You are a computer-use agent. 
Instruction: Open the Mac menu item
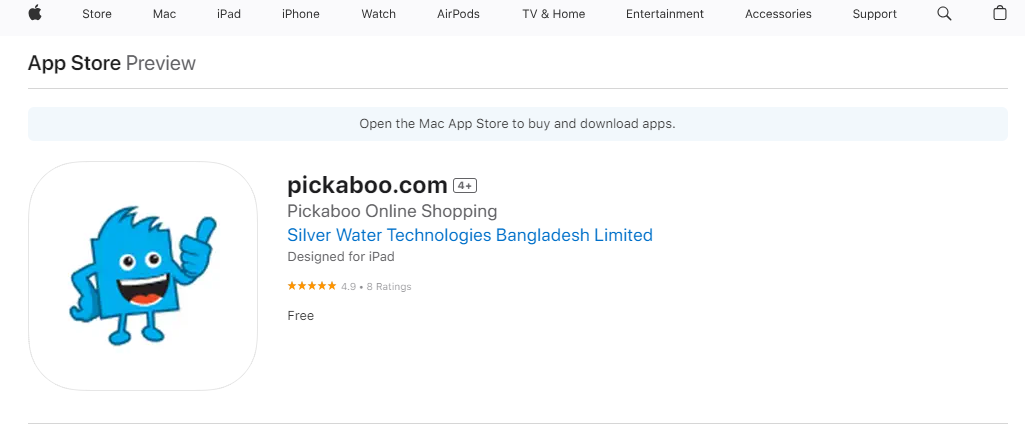click(x=164, y=14)
